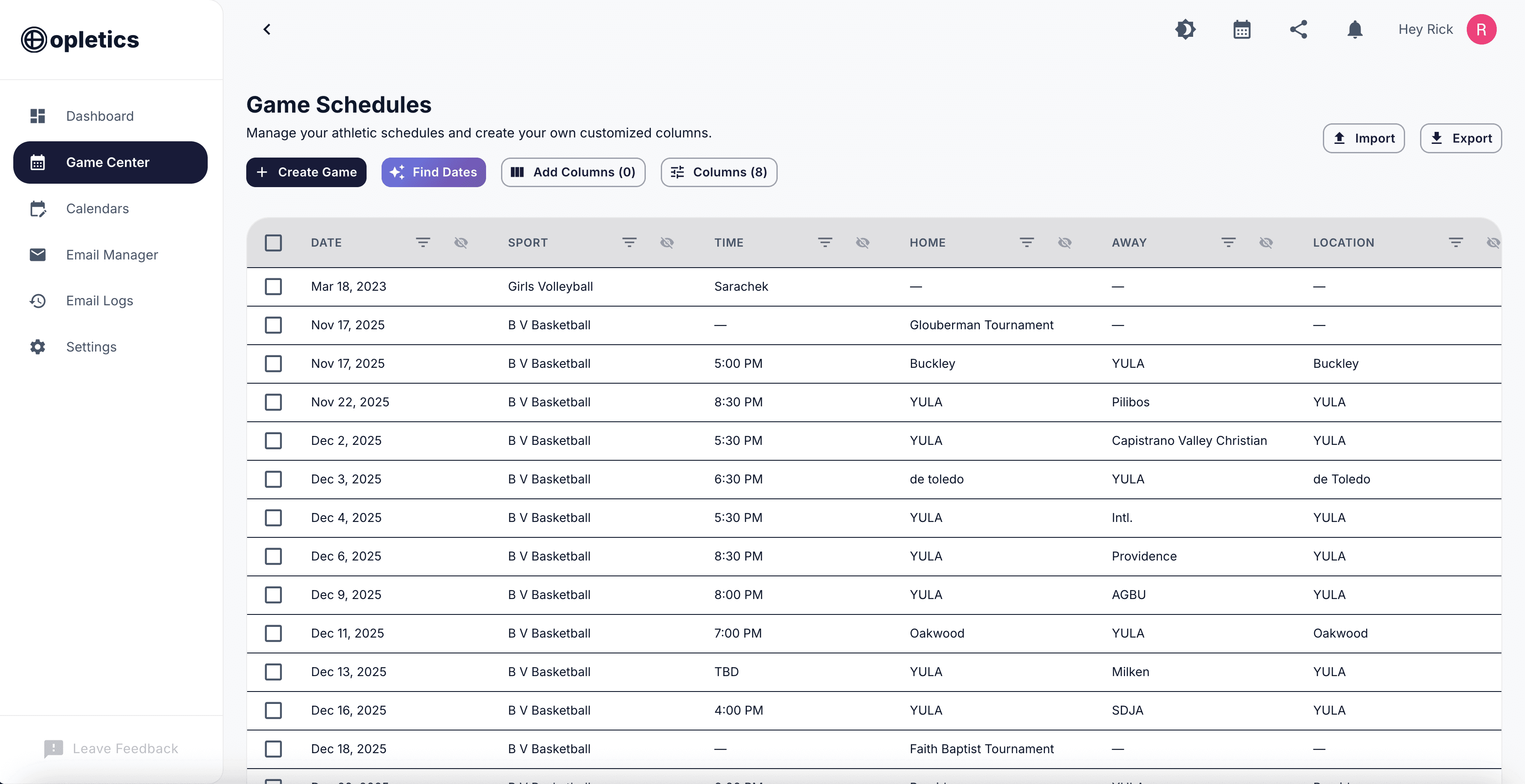Select the Email Manager sidebar icon
Viewport: 1525px width, 784px height.
[37, 254]
